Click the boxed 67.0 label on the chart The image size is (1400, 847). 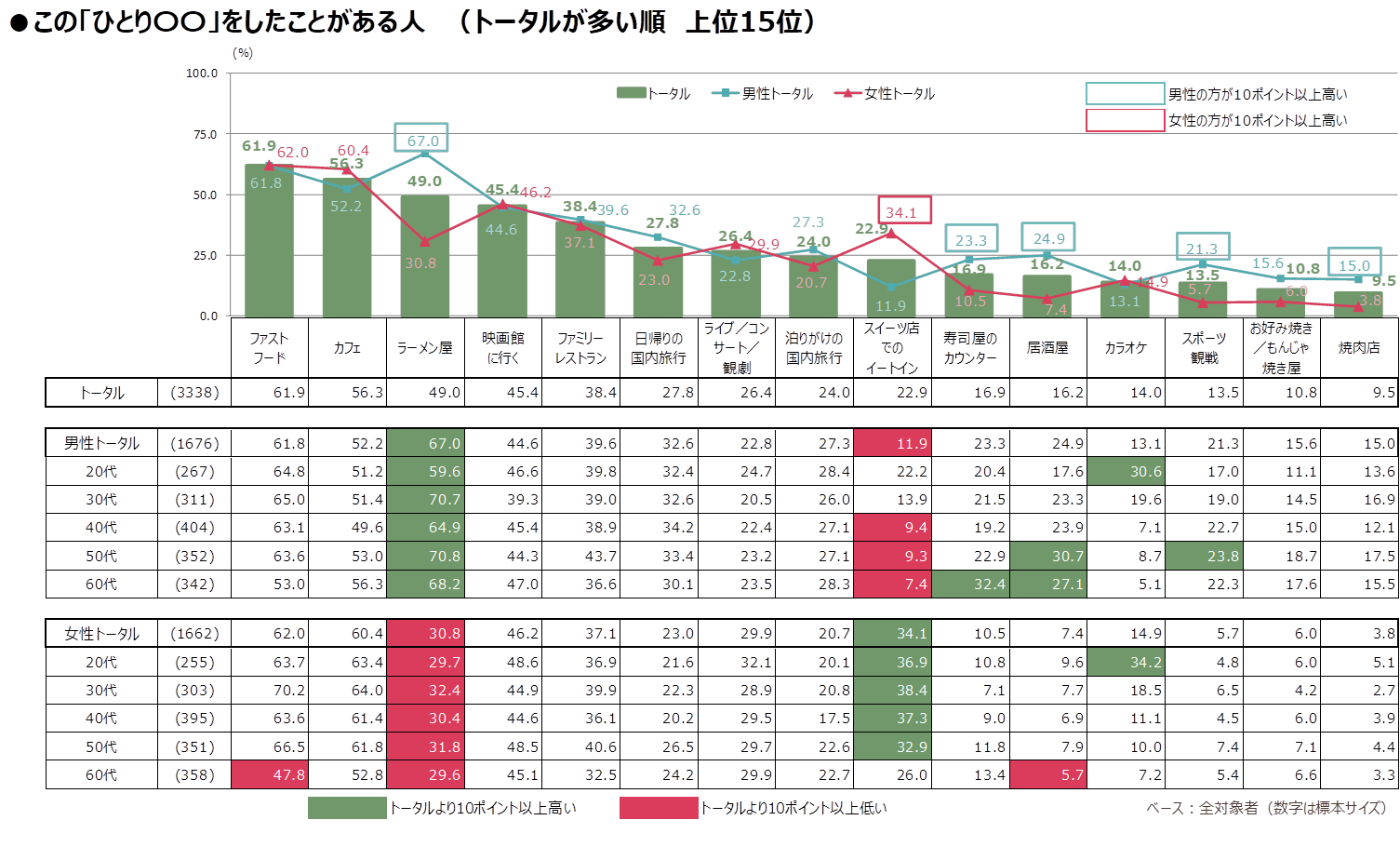click(x=421, y=138)
